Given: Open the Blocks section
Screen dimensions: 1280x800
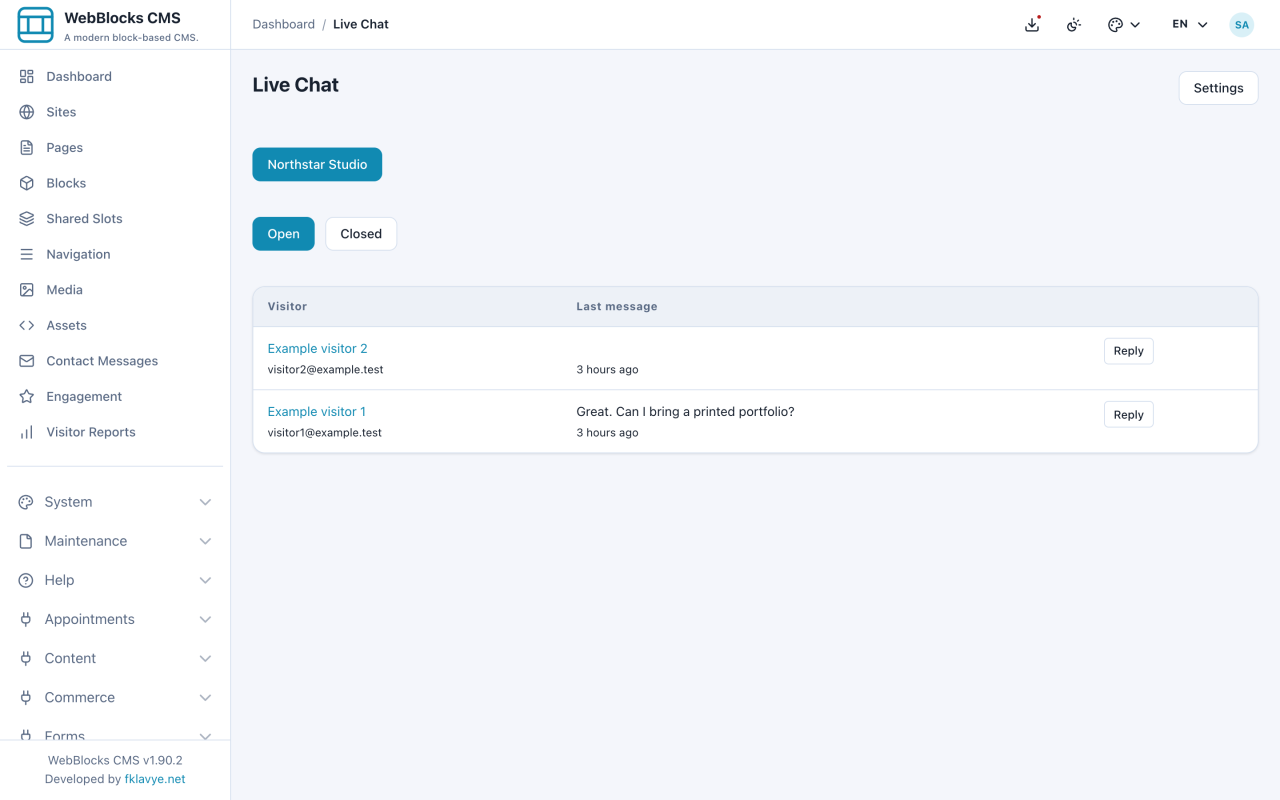Looking at the screenshot, I should (x=115, y=183).
